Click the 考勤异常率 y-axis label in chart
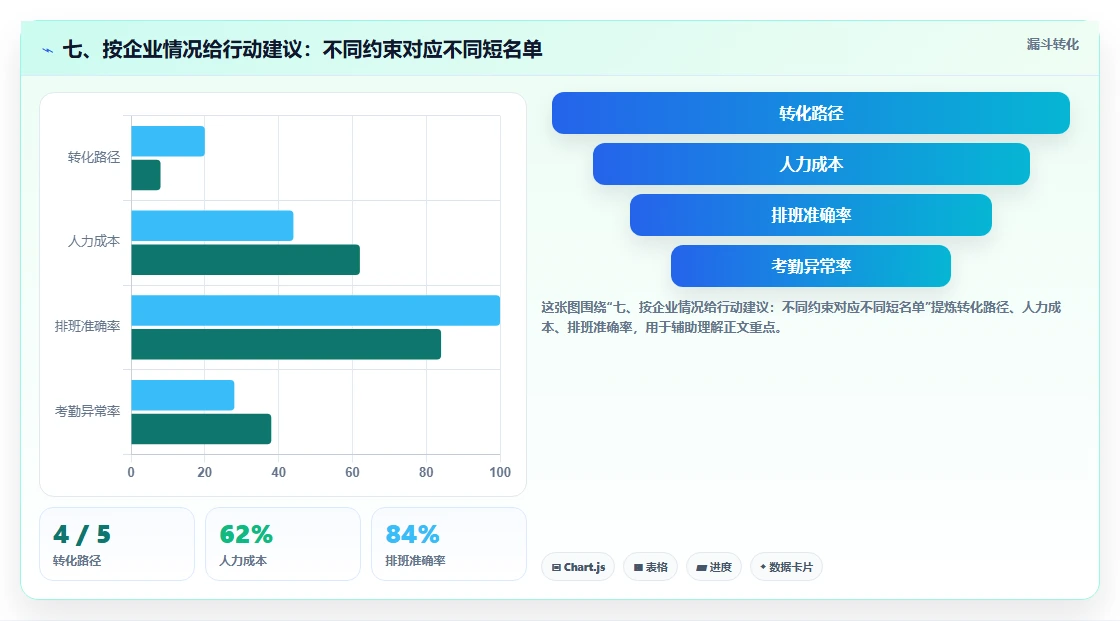Screen dimensions: 1120x621 pos(87,411)
